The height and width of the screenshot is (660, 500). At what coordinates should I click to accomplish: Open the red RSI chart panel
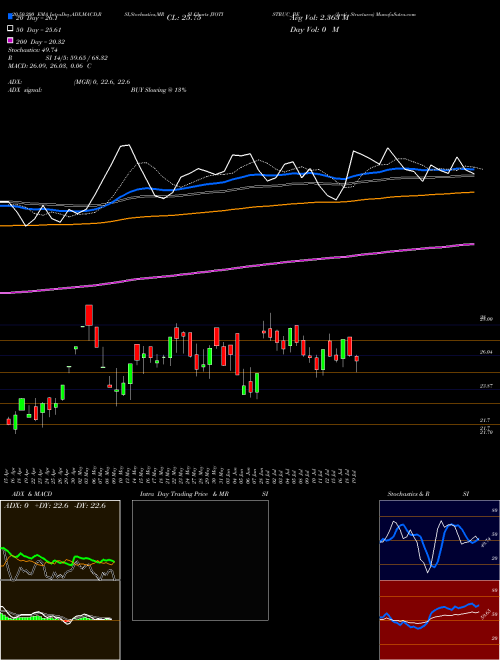439,620
